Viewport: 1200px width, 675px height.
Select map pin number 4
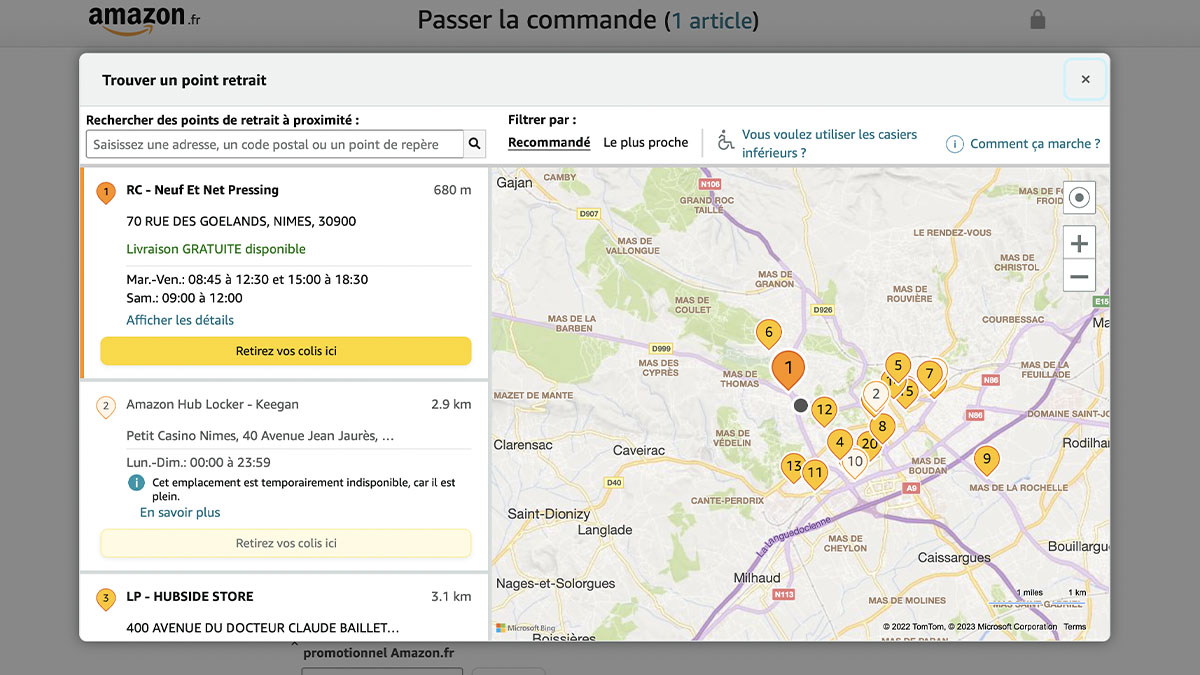coord(840,443)
